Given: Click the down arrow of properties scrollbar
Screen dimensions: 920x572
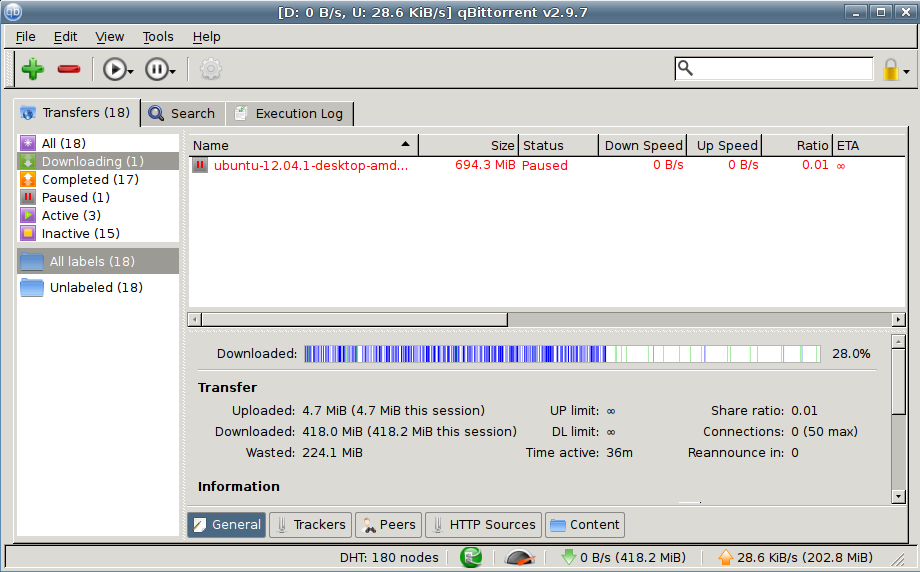Looking at the screenshot, I should click(x=898, y=496).
